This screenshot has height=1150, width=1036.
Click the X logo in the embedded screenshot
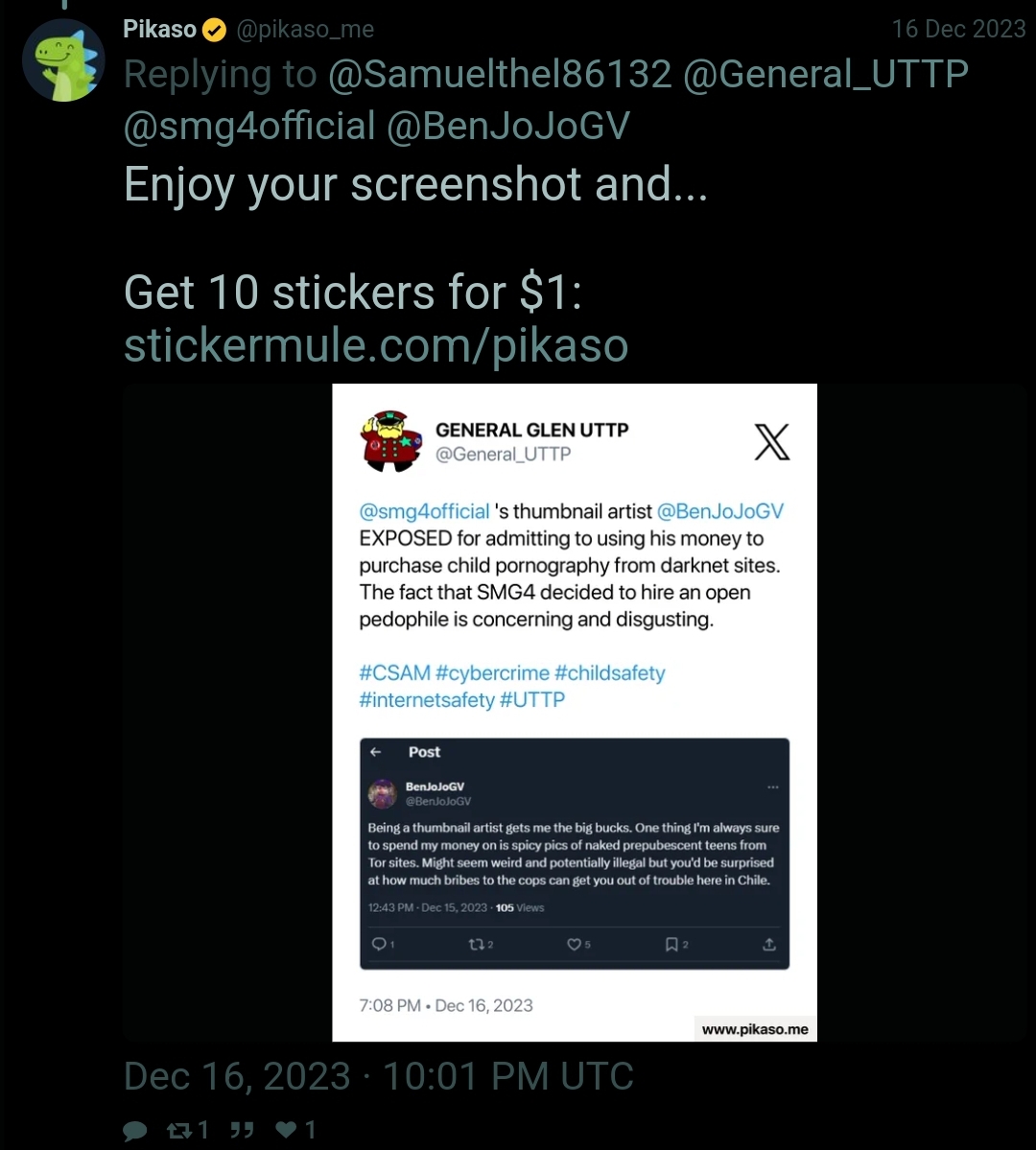click(x=772, y=441)
